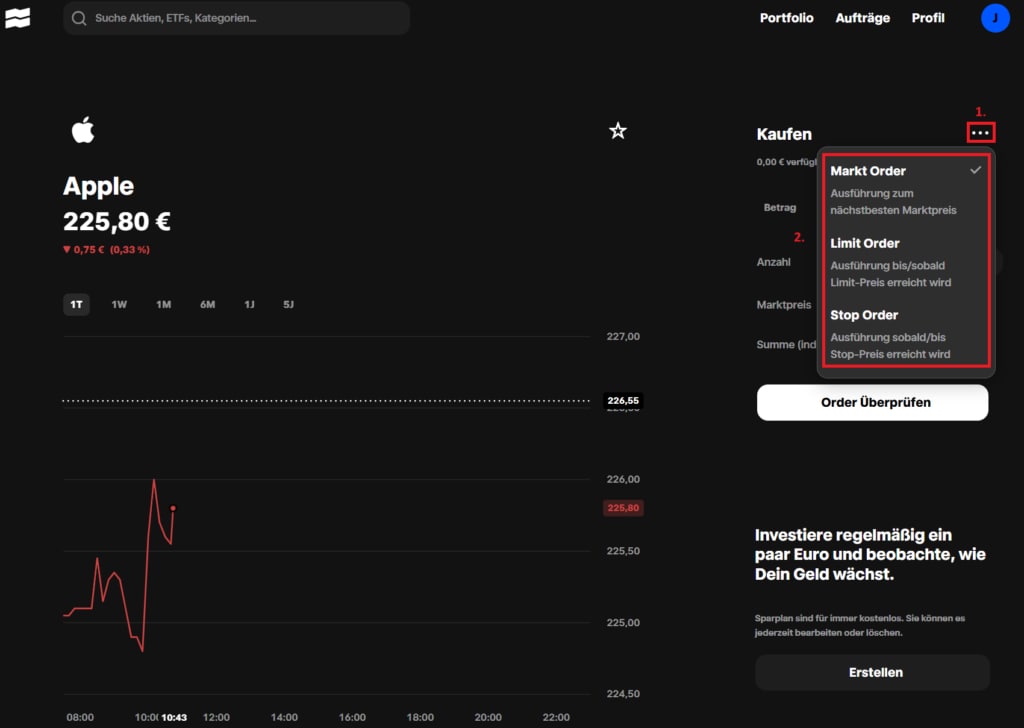Open the order type ellipsis menu
Screen dimensions: 1024x728
click(980, 131)
